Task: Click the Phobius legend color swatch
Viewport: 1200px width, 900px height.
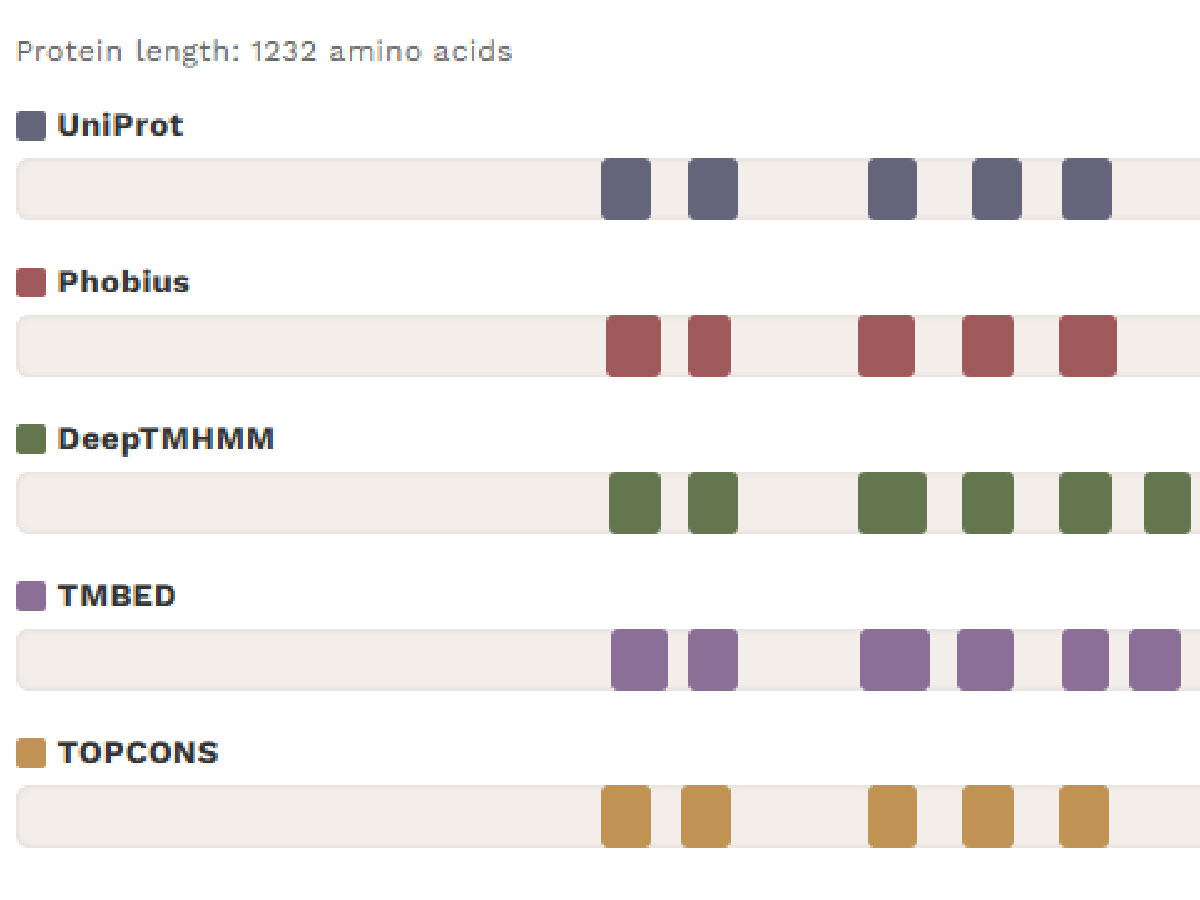Action: (x=31, y=282)
